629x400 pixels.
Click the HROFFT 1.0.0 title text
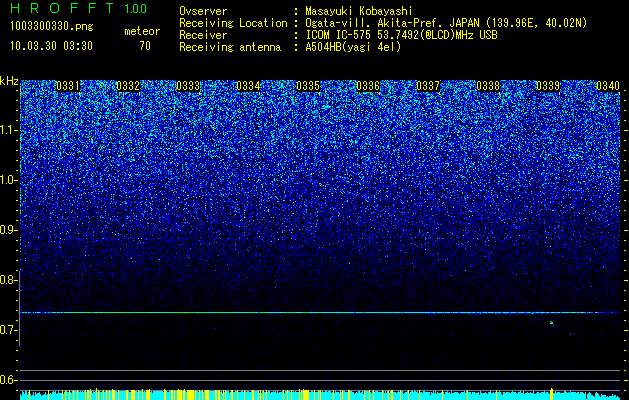tap(79, 8)
